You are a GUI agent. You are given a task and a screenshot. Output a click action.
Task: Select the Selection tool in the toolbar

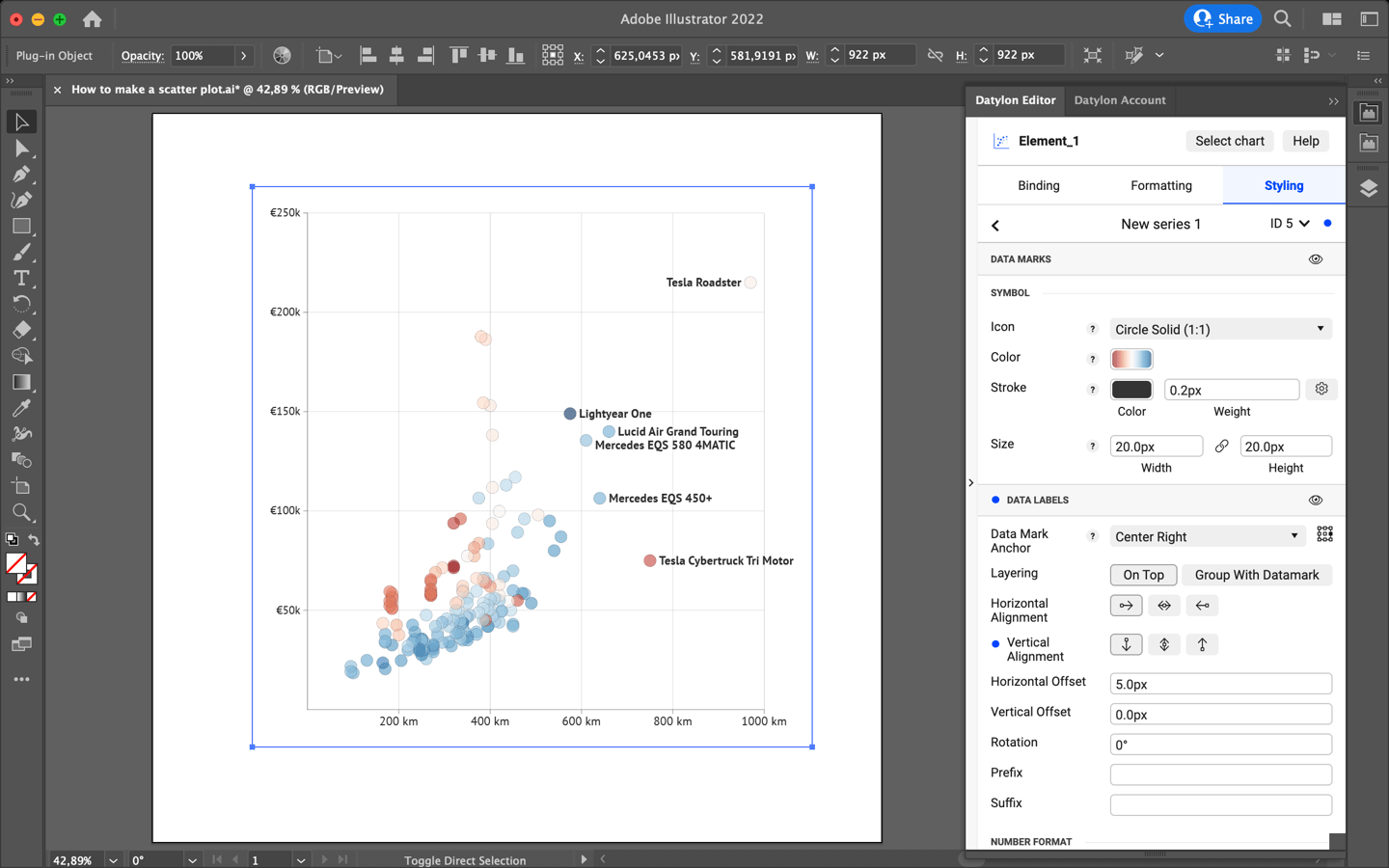[x=21, y=122]
